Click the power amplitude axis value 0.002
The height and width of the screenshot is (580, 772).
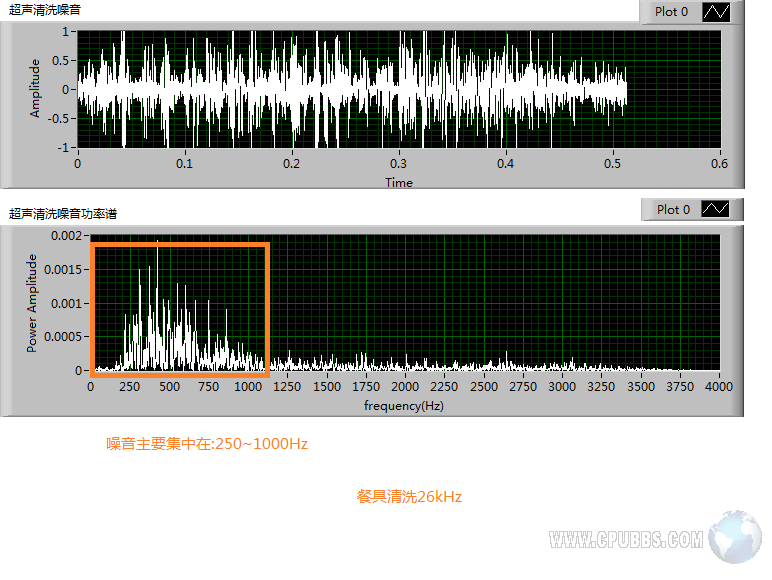pos(66,236)
